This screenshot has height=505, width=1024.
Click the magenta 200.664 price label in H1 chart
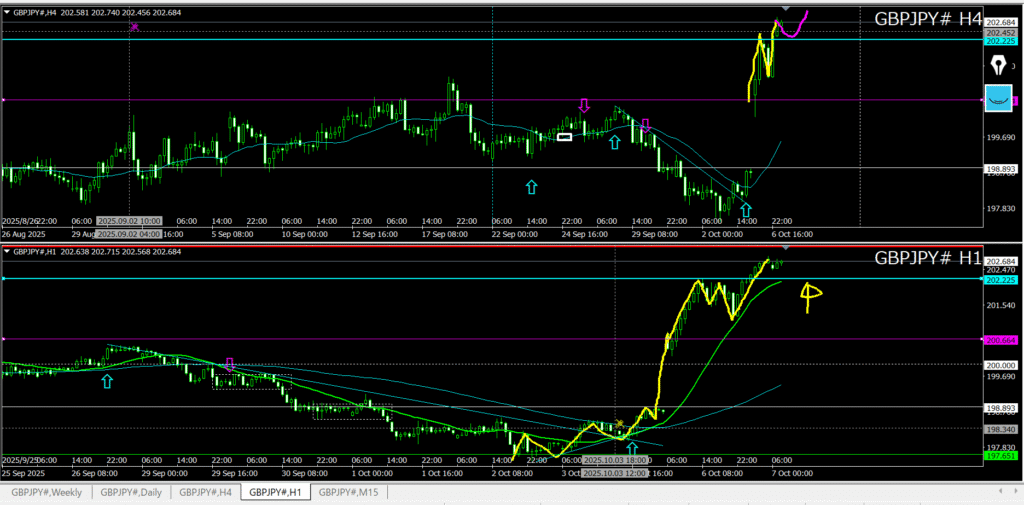pos(1000,341)
